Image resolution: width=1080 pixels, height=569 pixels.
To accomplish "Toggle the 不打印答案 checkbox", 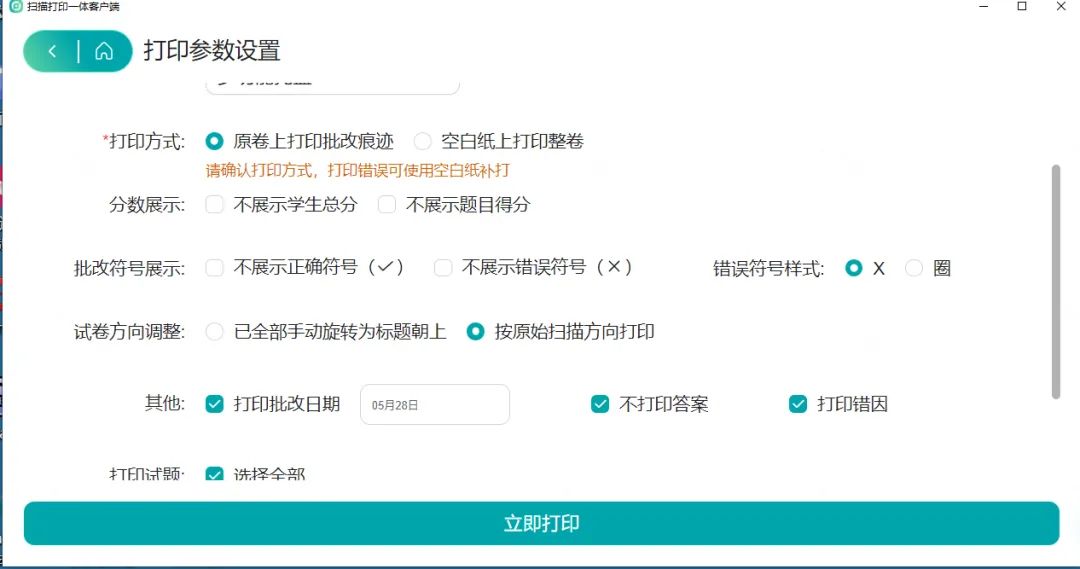I will tap(600, 404).
